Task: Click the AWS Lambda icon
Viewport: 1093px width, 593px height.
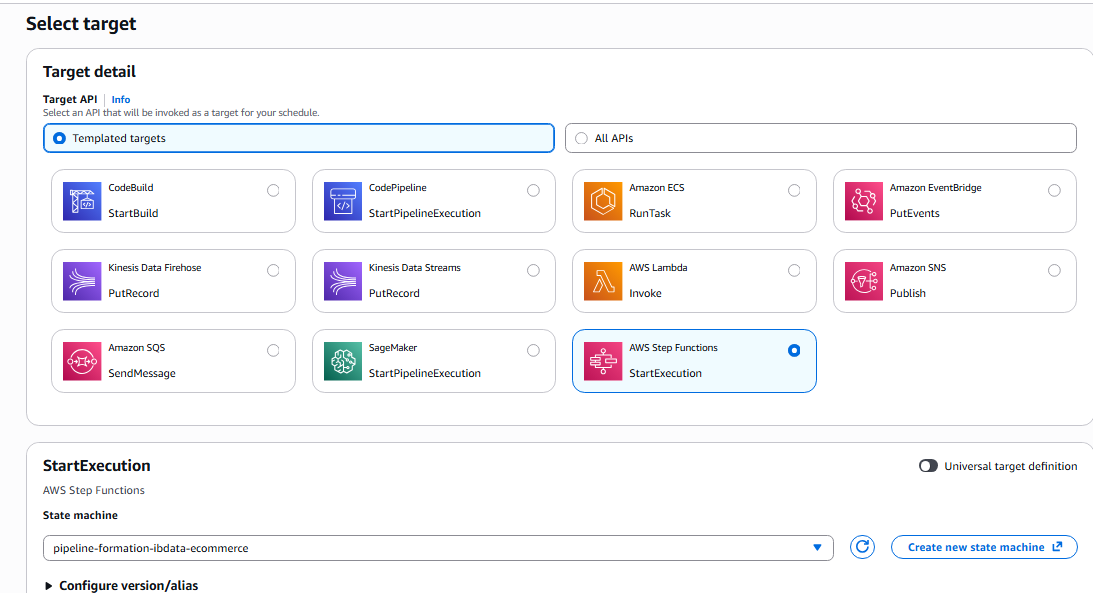Action: pos(603,282)
